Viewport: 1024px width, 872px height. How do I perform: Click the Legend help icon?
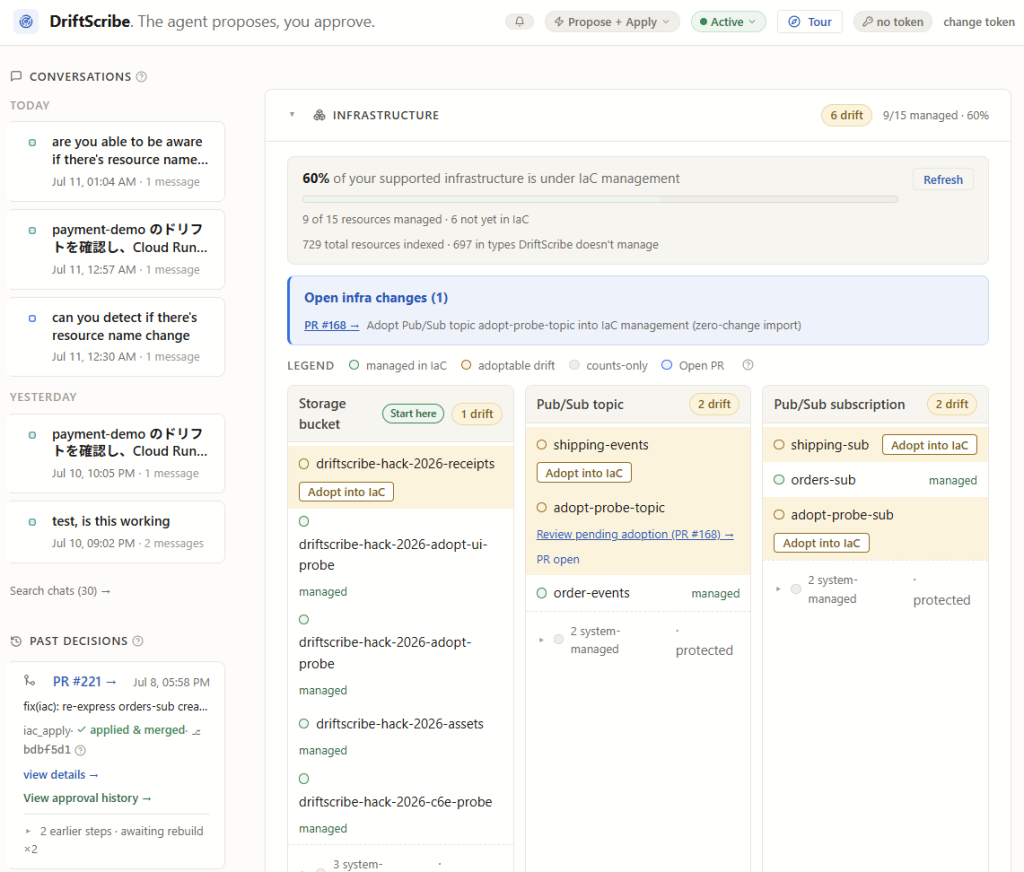748,365
